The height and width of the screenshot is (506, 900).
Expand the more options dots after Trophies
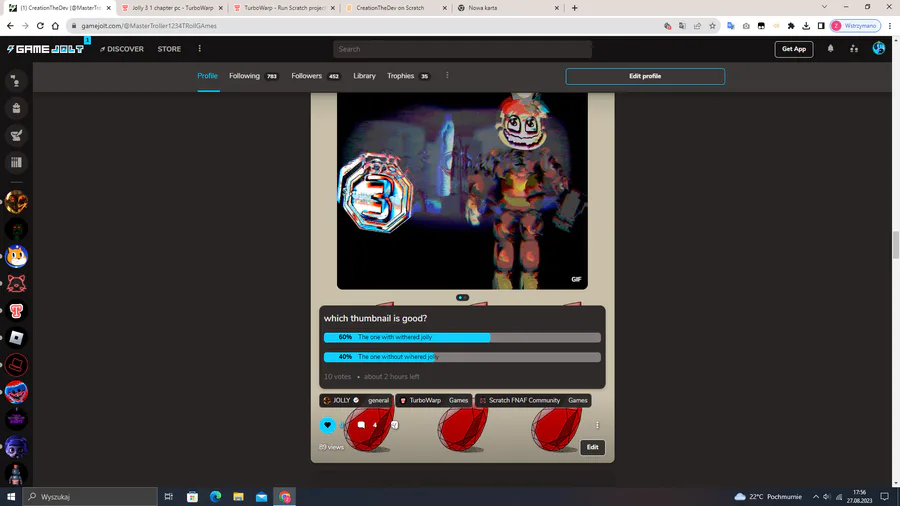447,76
